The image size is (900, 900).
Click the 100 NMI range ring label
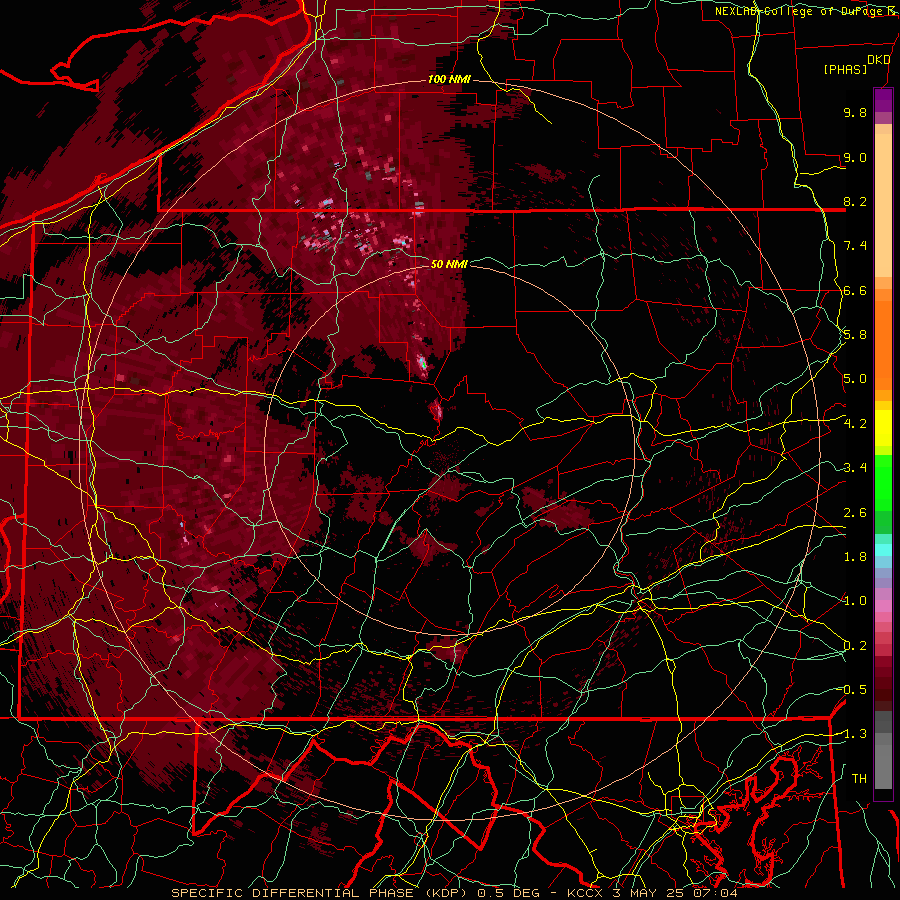(x=449, y=79)
